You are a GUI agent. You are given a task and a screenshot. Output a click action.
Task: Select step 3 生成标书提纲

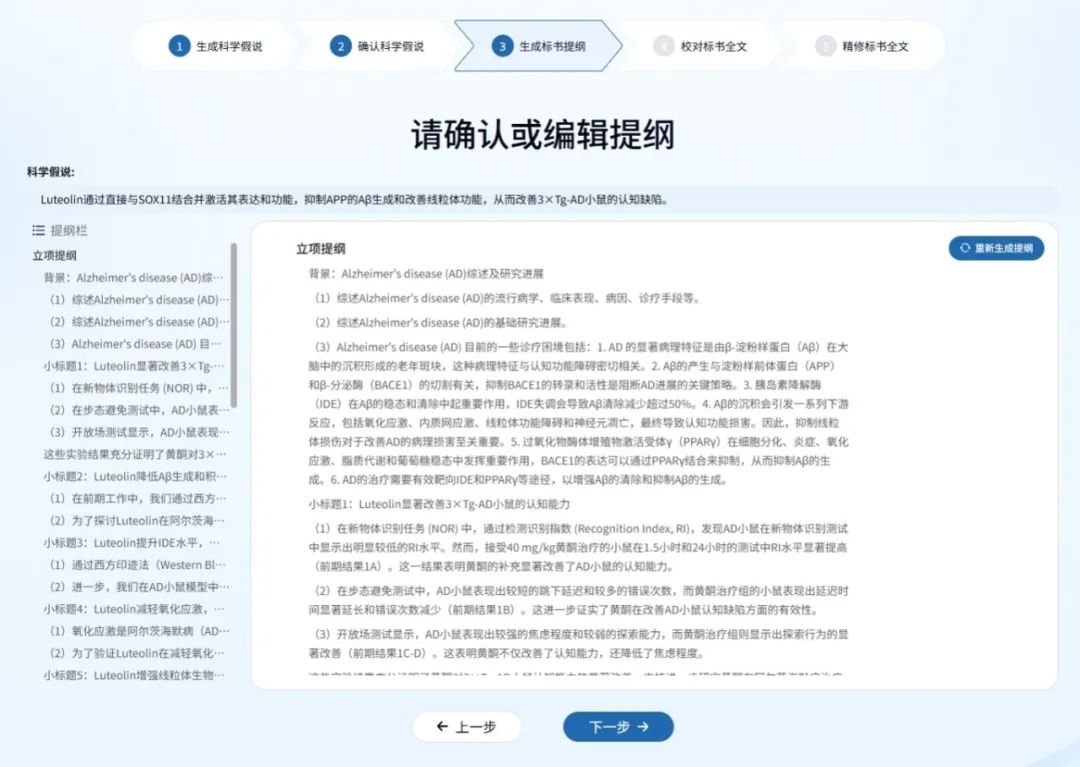coord(539,46)
